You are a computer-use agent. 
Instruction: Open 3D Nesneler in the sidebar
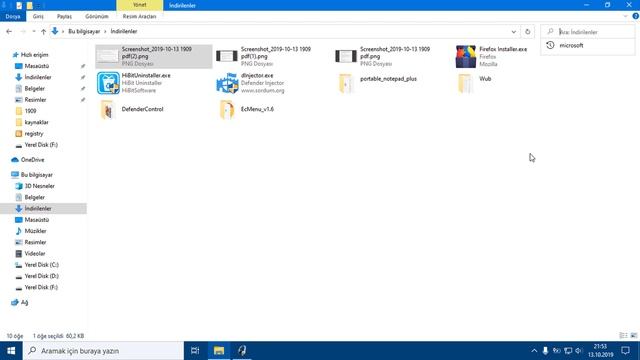40,186
